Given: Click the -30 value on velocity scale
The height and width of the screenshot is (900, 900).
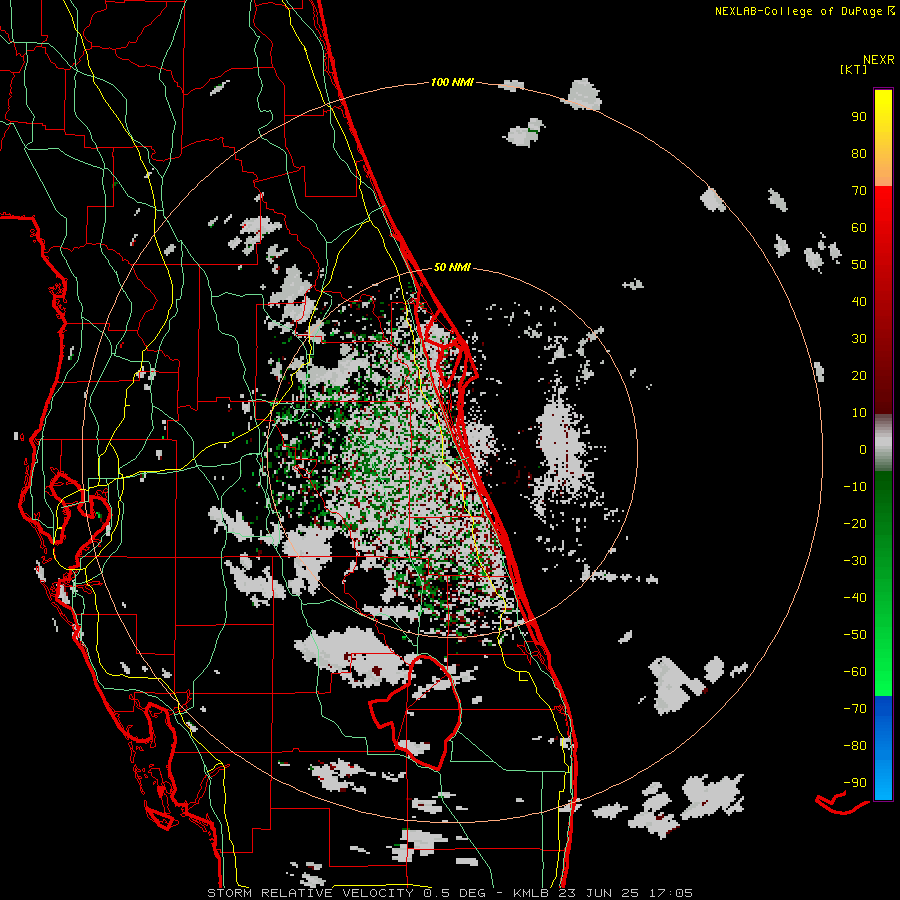Looking at the screenshot, I should [x=855, y=561].
